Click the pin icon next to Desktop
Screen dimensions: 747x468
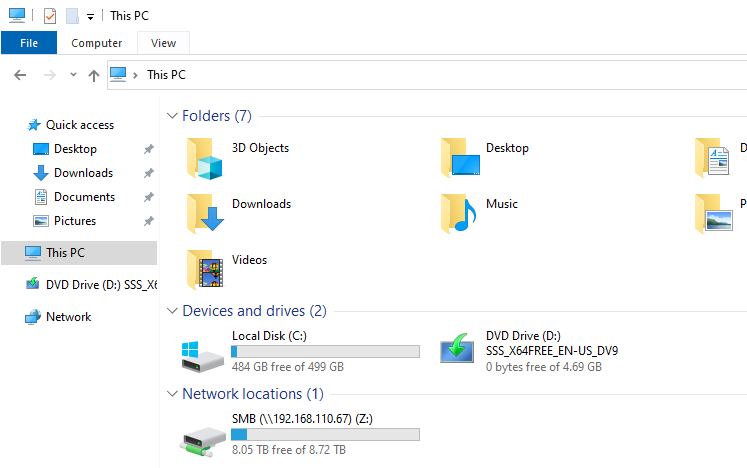(x=149, y=149)
